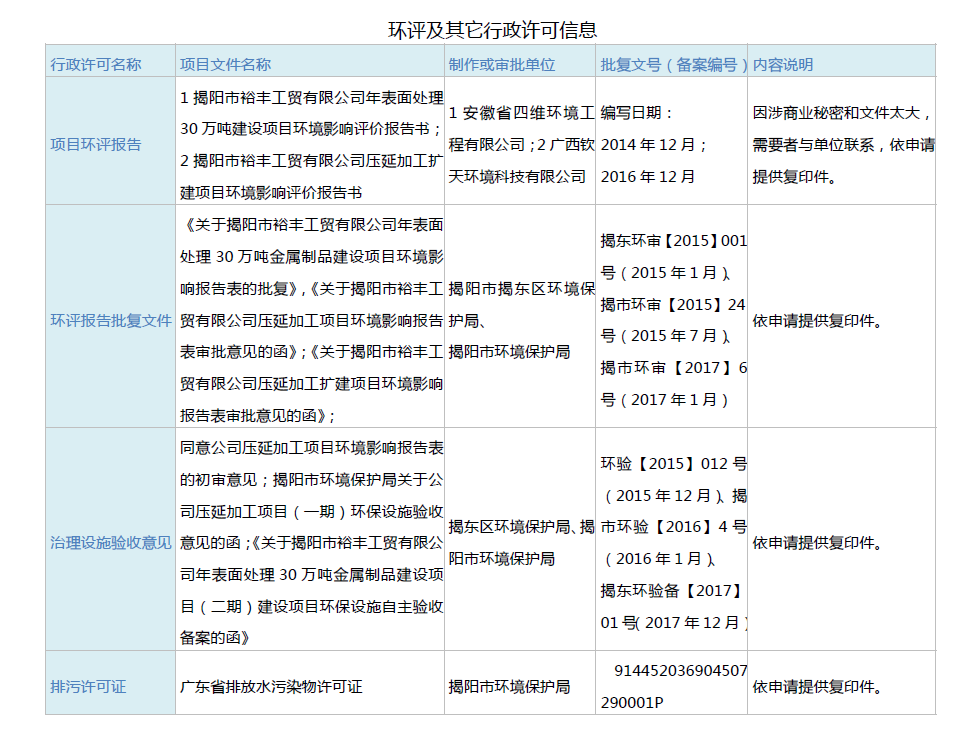
Task: Click the line 1 揭阳市裕丰工贸有限公司年表面处理
Action: (x=312, y=98)
